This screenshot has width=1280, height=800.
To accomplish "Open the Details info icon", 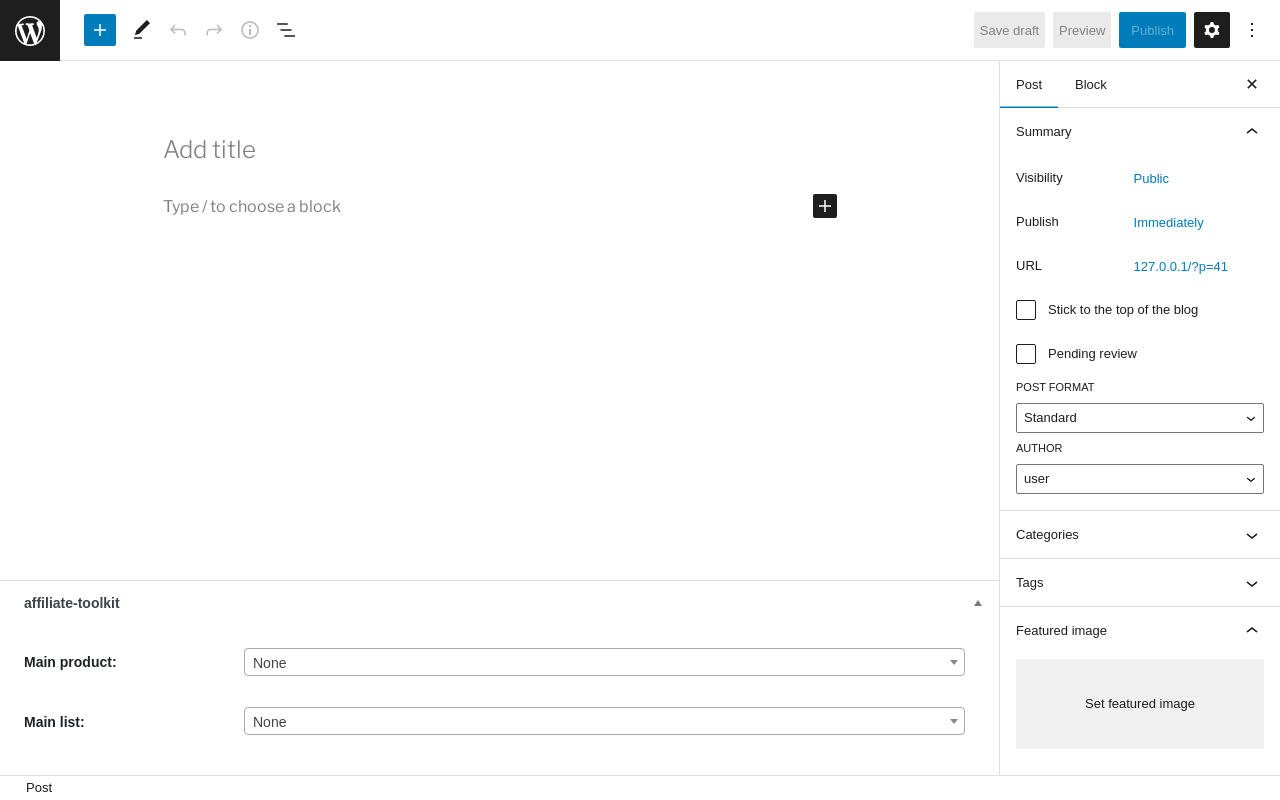I will click(250, 30).
